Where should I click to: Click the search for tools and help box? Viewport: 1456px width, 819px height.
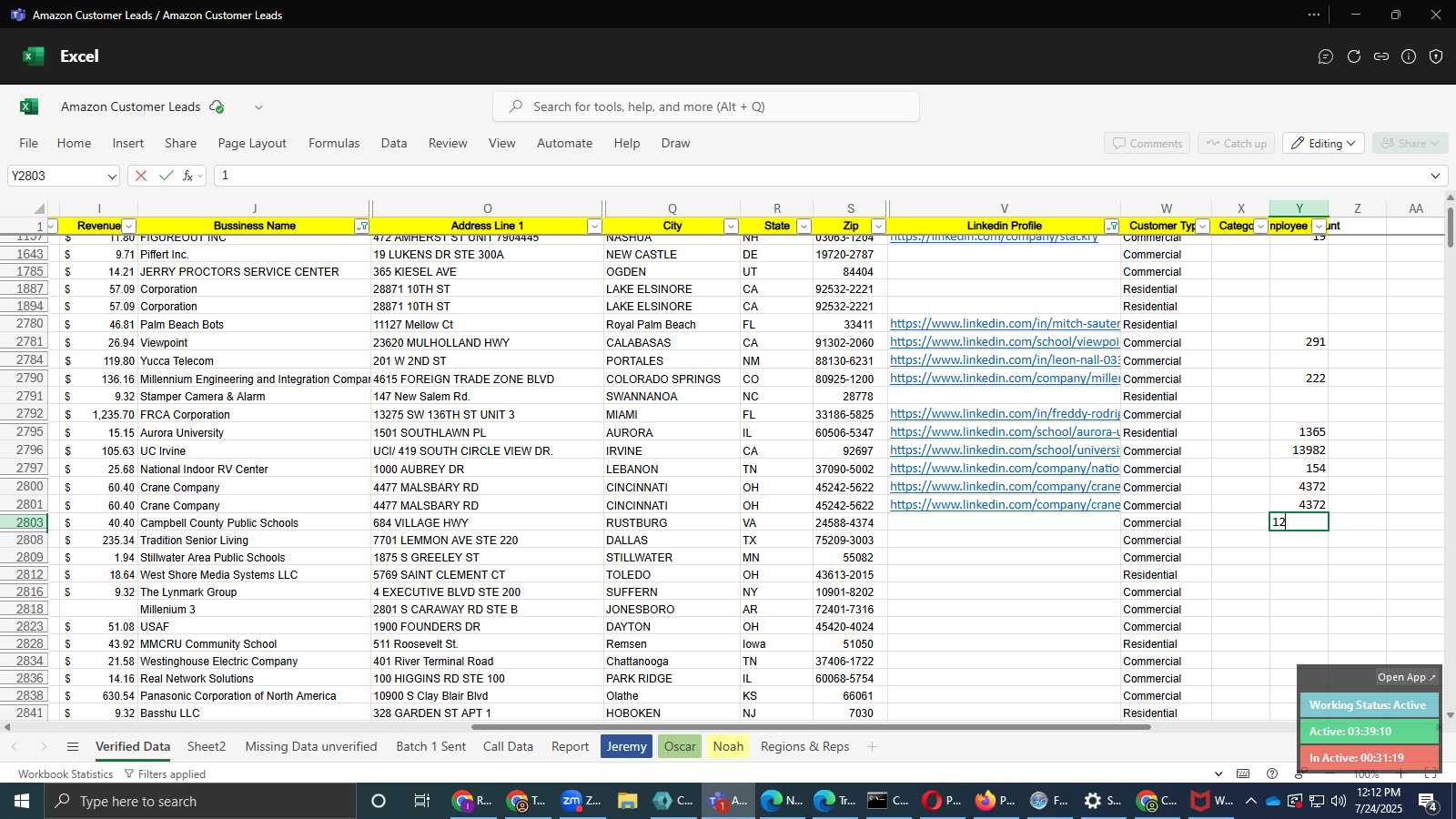[x=706, y=106]
